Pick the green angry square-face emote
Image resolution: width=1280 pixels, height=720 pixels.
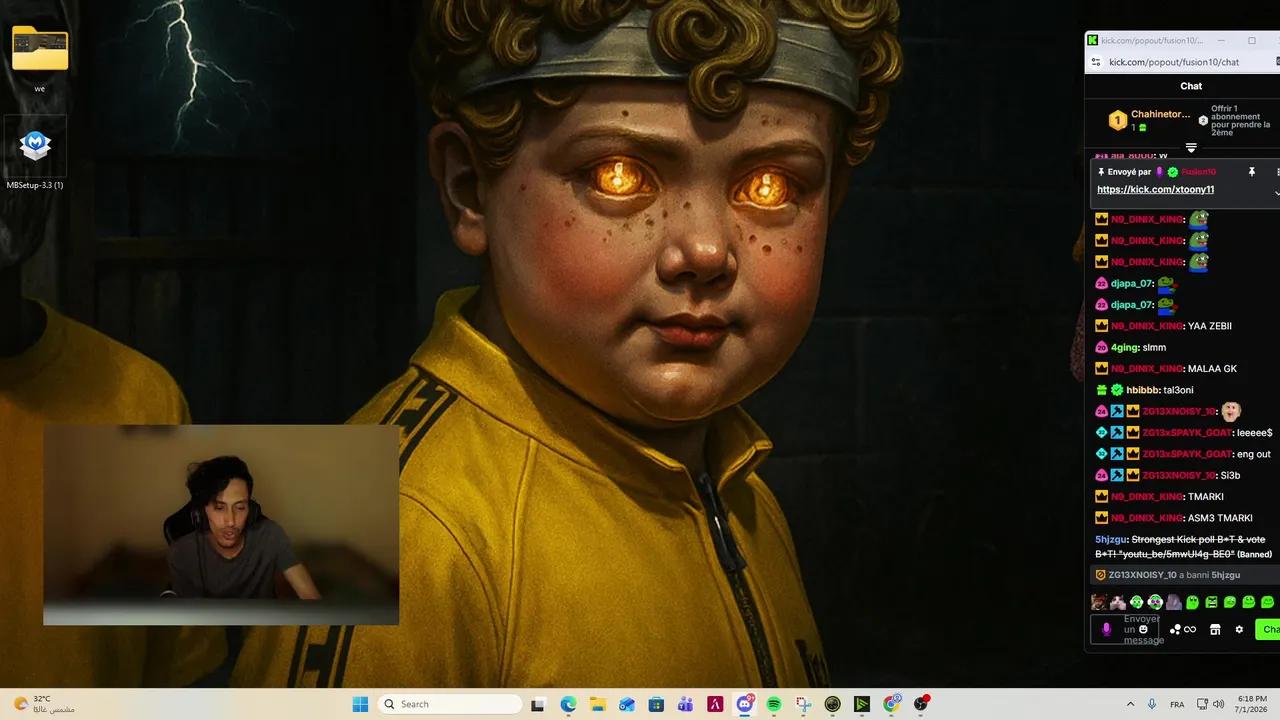coord(1211,602)
